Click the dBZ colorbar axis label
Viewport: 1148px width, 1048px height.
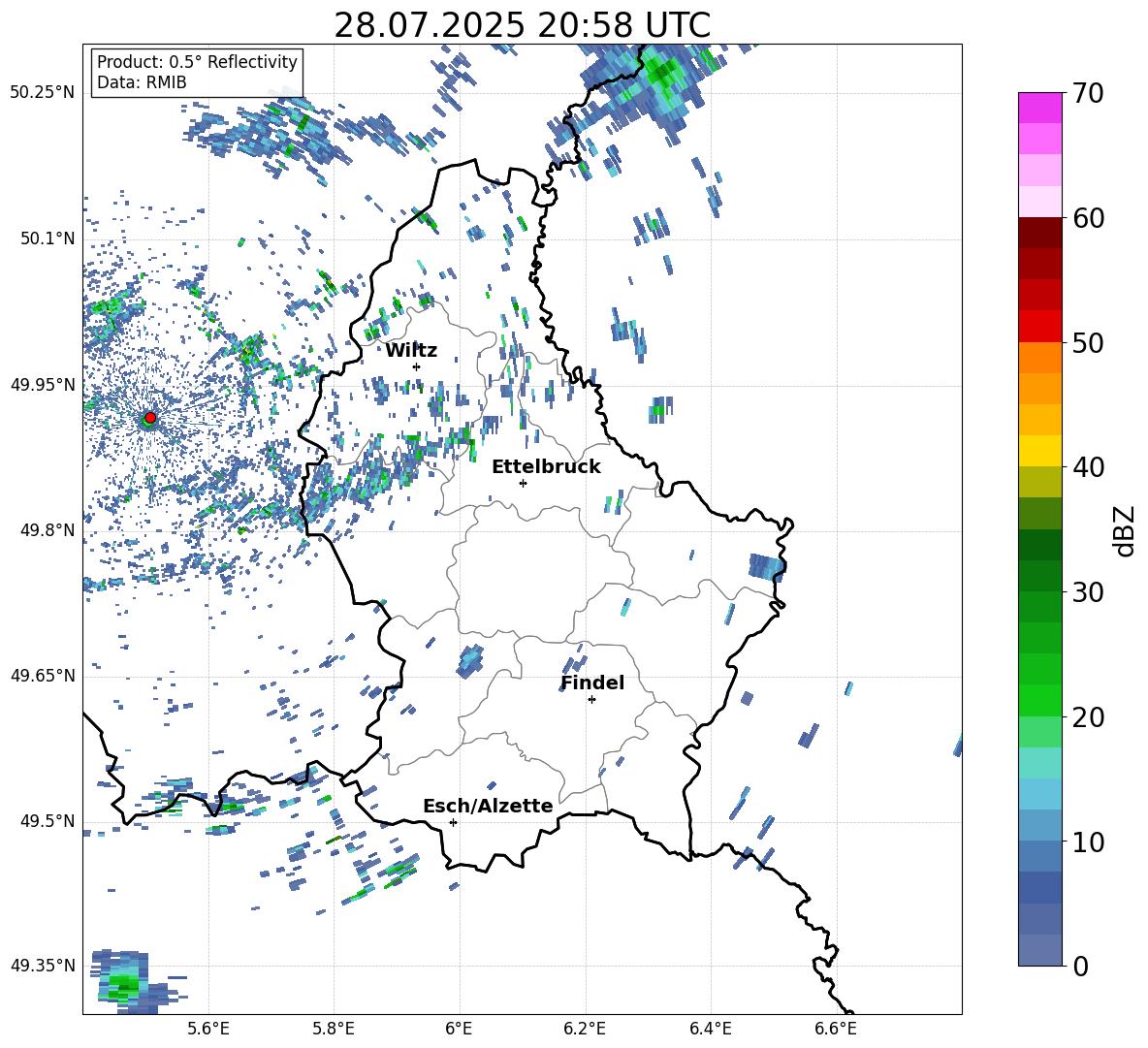1125,530
